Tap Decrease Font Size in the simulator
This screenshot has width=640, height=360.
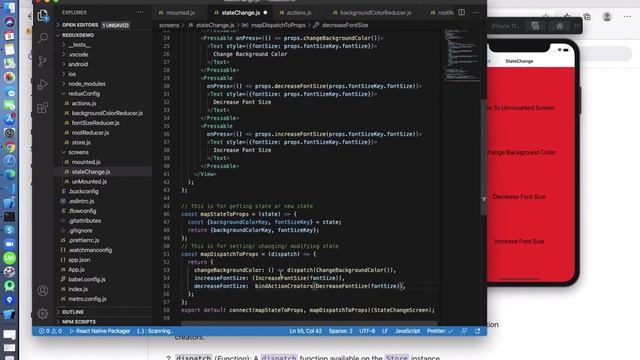pyautogui.click(x=519, y=197)
